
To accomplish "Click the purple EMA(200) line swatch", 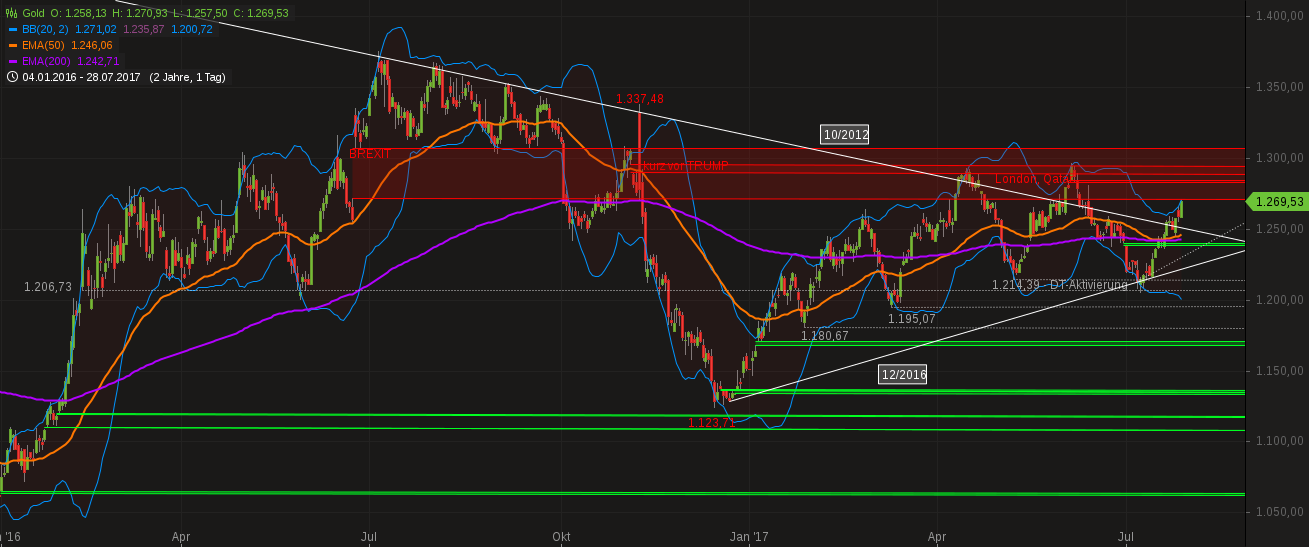I will coord(11,61).
